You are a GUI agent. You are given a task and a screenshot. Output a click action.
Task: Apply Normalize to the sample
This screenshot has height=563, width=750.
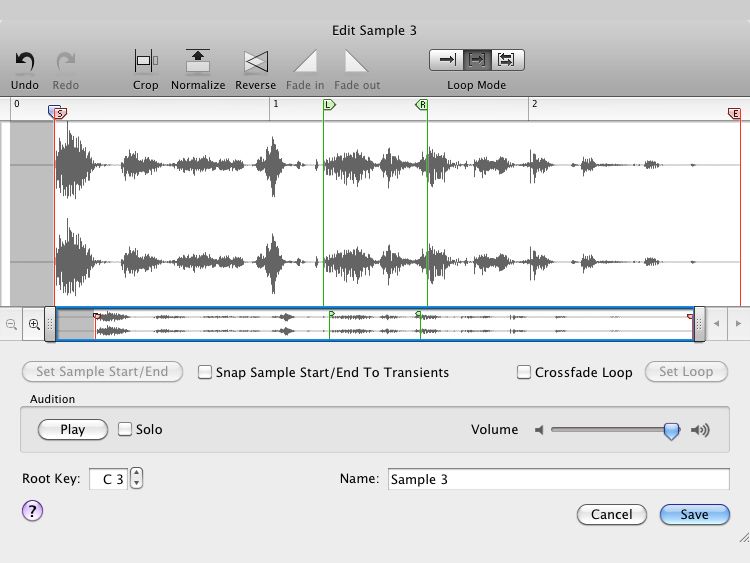[198, 61]
